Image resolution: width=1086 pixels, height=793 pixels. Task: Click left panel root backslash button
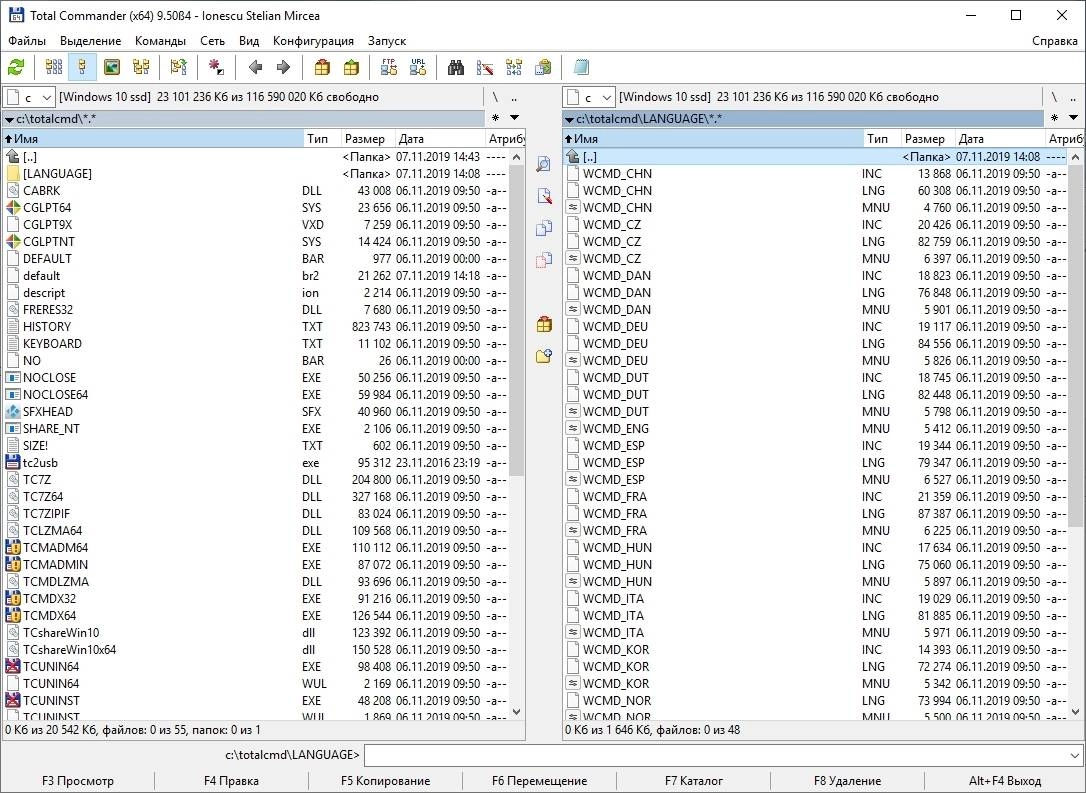coord(495,97)
